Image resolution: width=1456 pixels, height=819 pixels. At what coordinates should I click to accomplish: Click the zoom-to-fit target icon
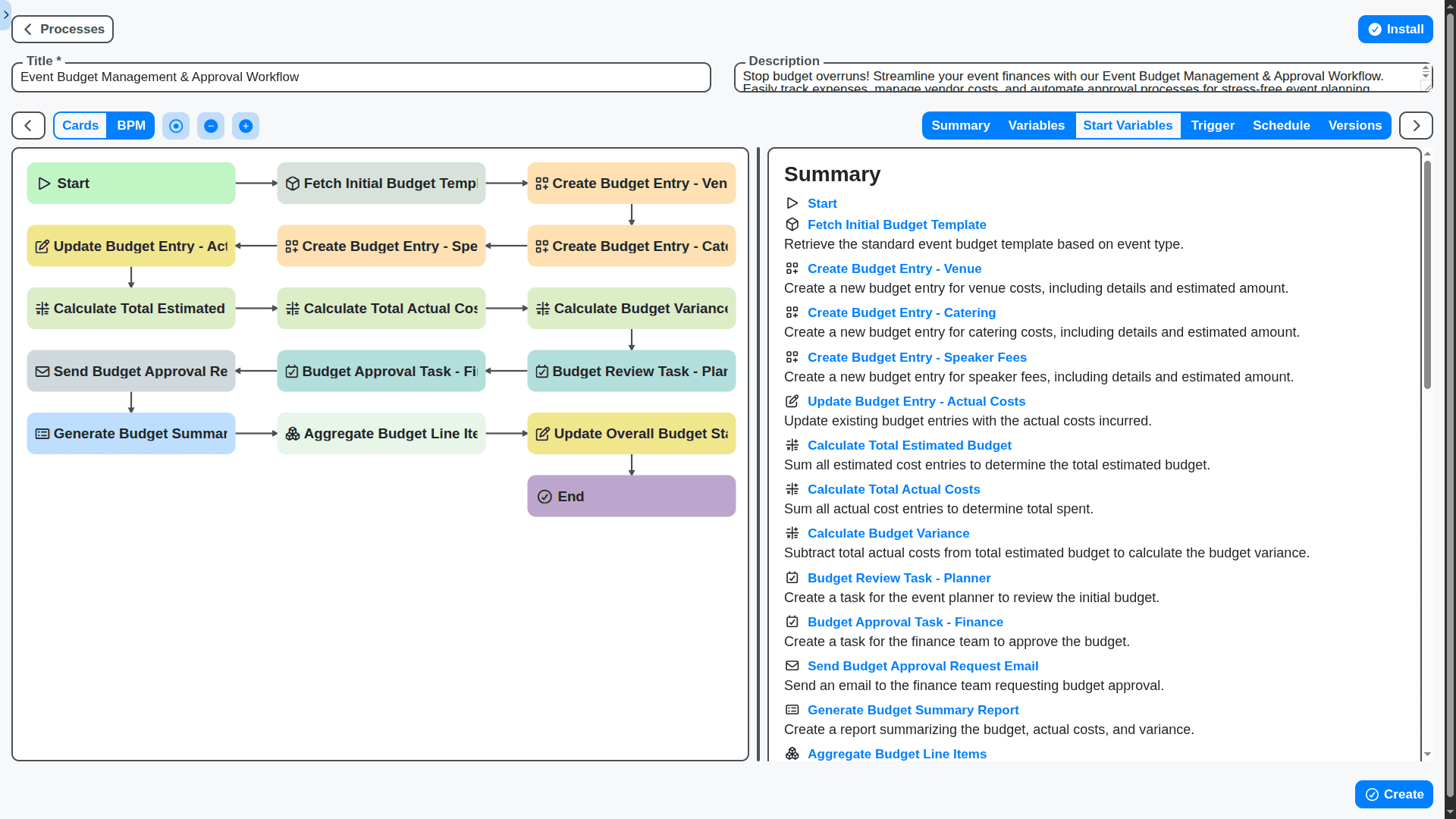click(175, 125)
